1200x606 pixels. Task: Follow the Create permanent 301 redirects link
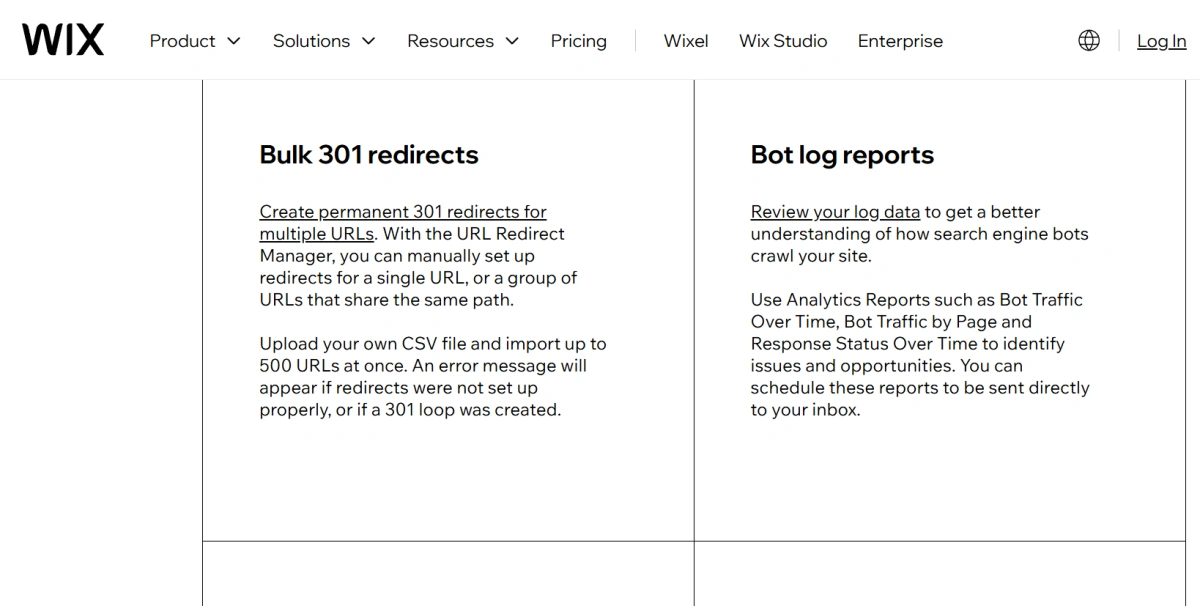coord(403,223)
